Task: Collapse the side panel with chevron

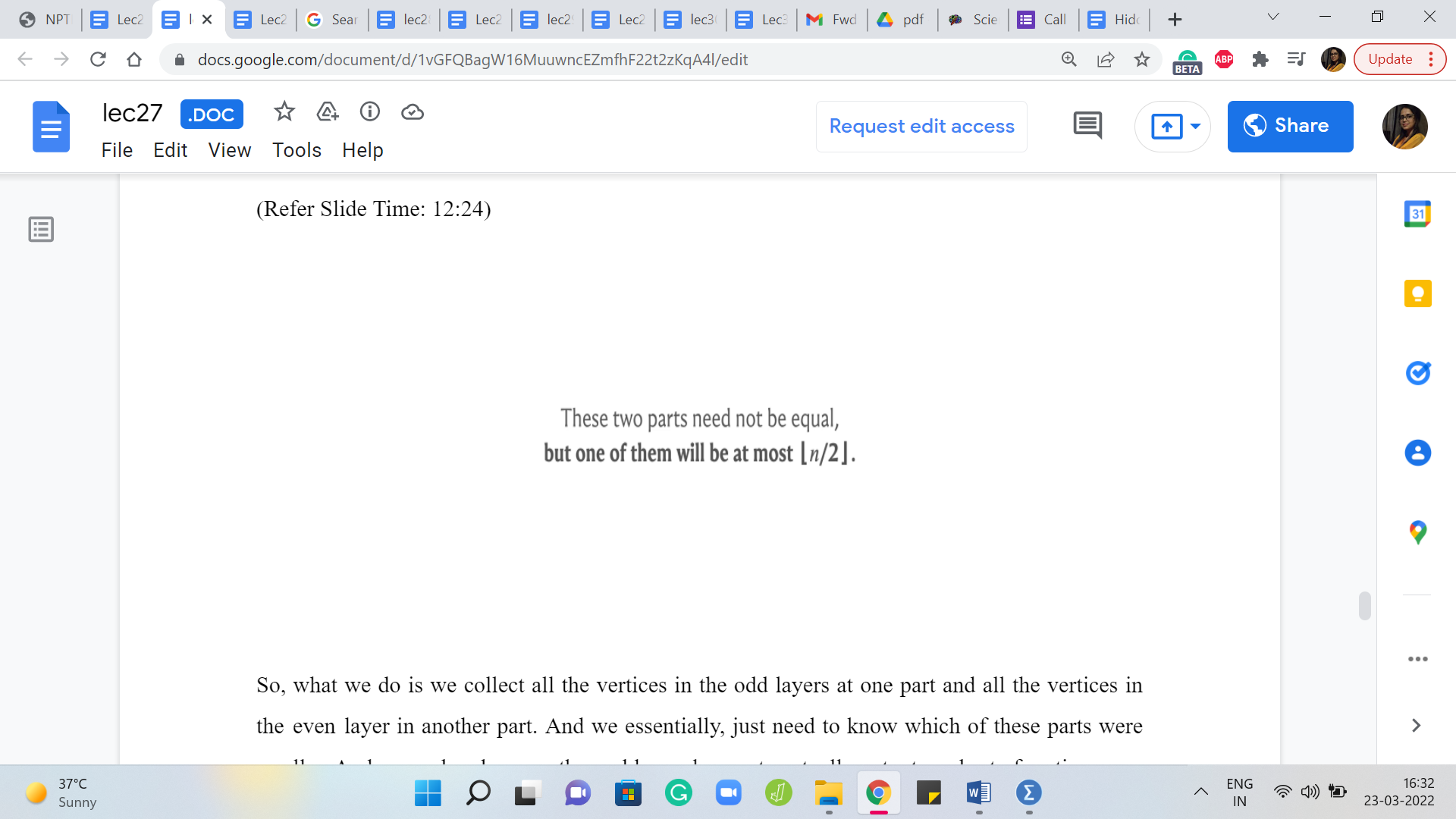Action: [1416, 726]
